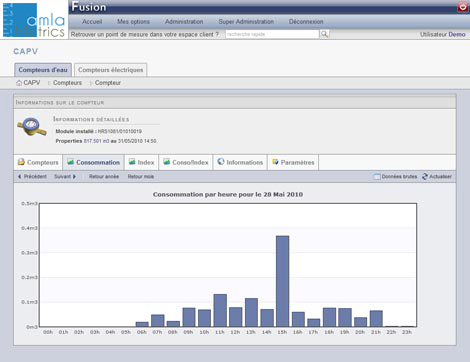470x362 pixels.
Task: Open the Informations tab
Action: click(x=240, y=162)
